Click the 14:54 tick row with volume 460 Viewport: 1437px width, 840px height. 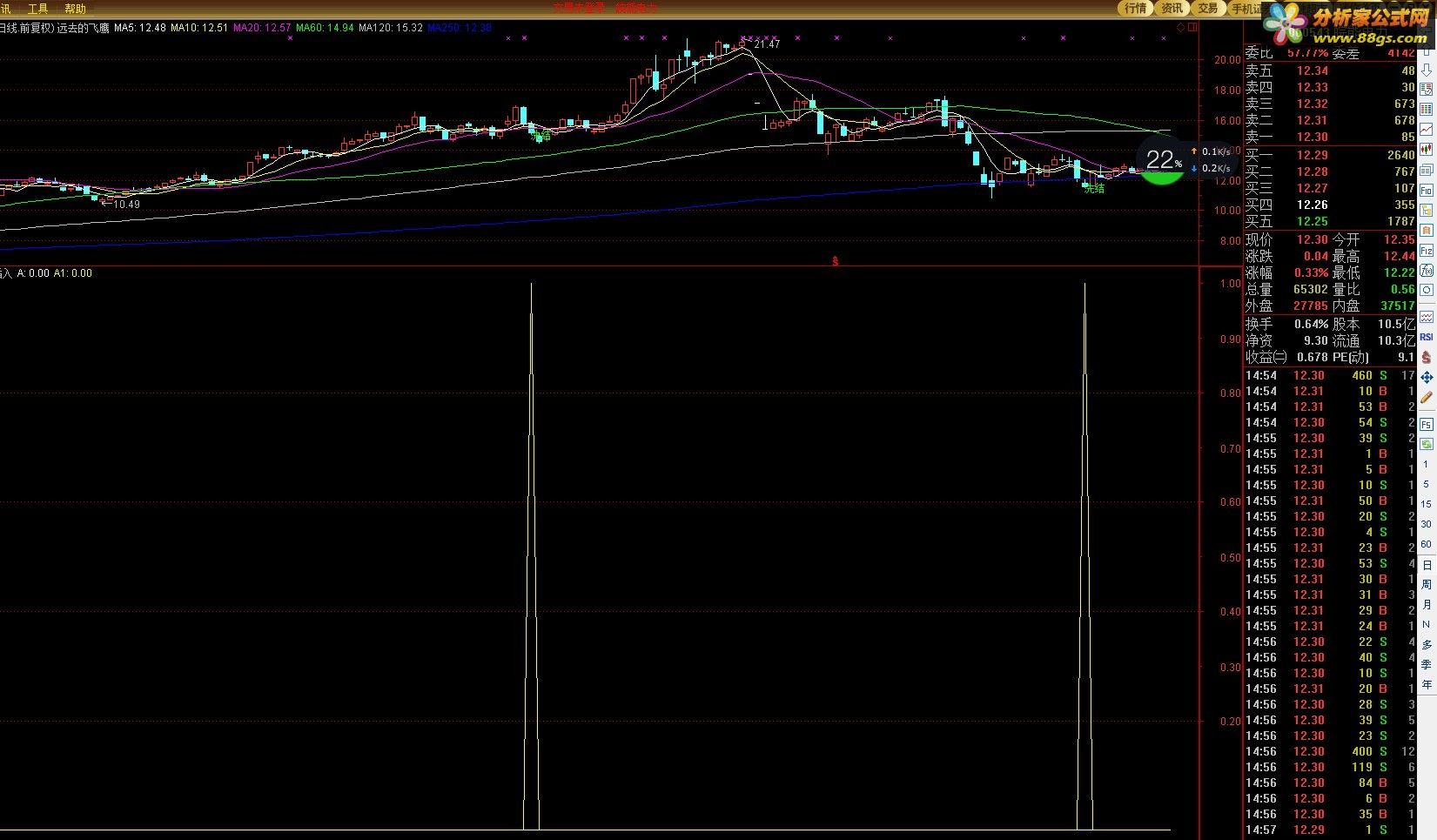tap(1330, 376)
